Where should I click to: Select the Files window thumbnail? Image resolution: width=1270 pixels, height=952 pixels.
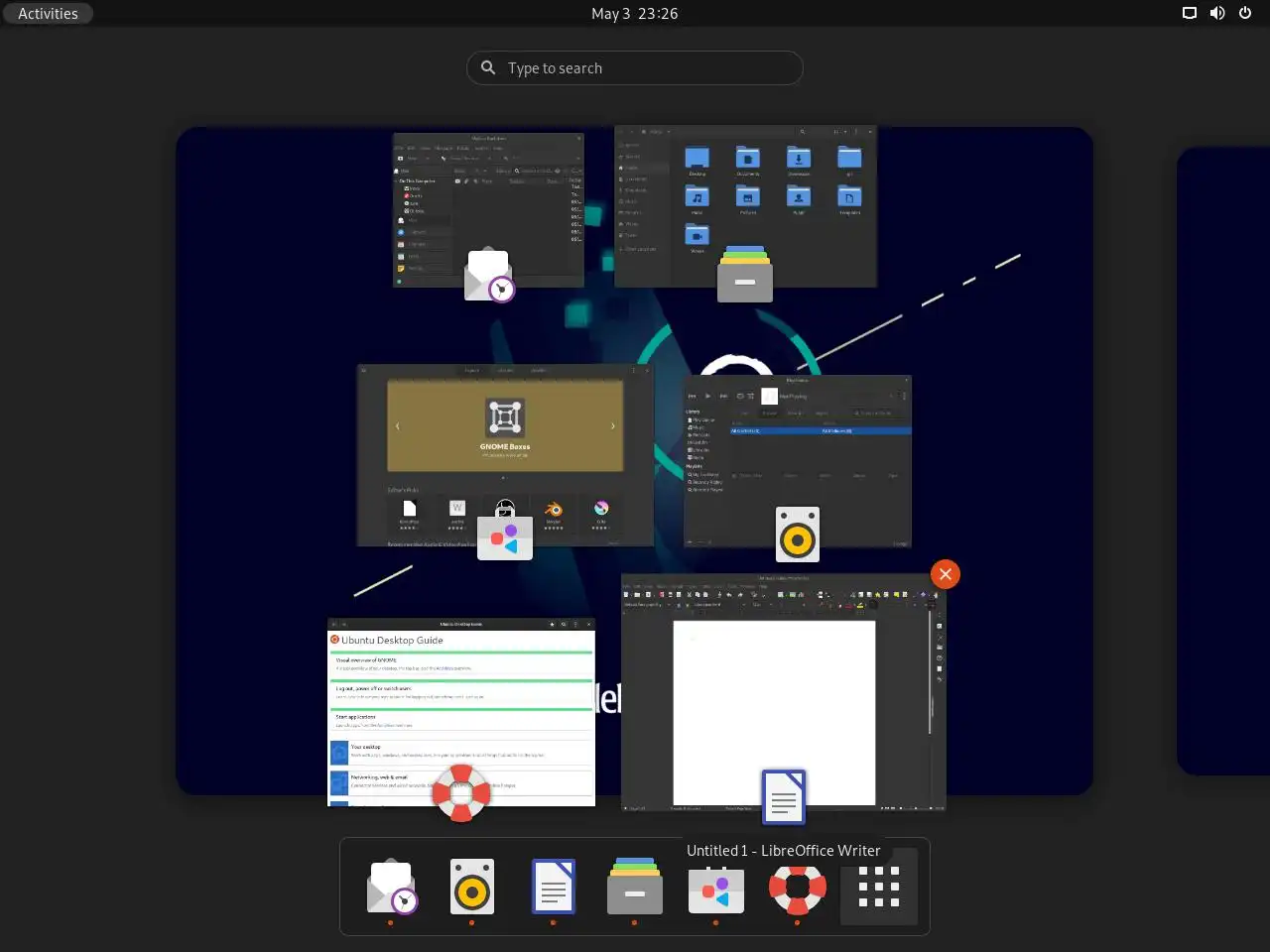coord(745,206)
